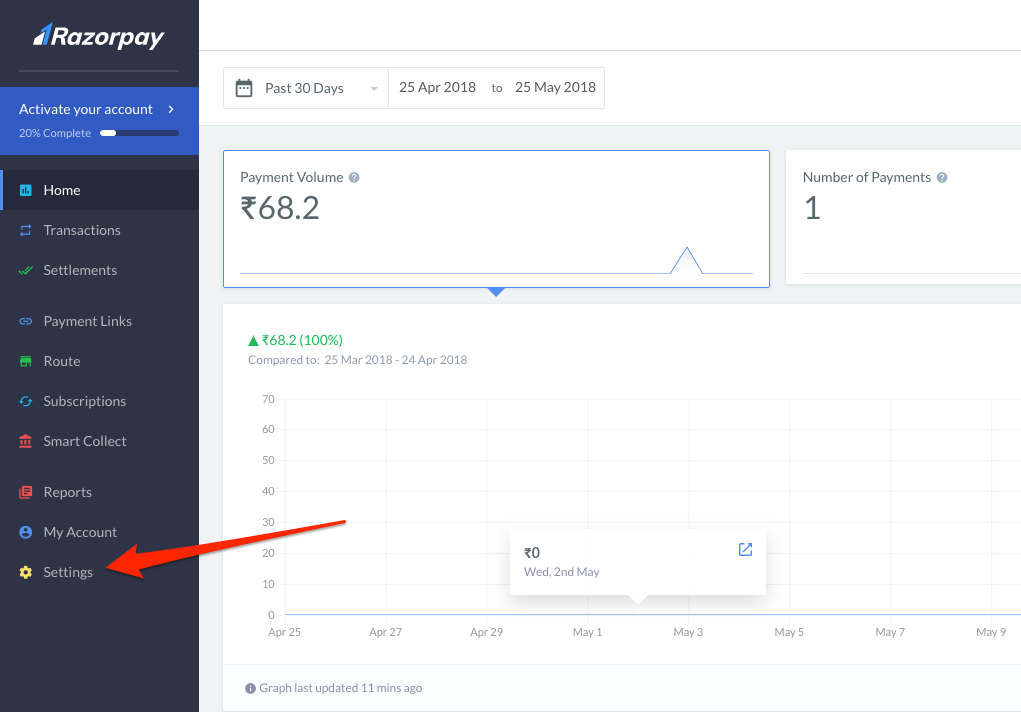Viewport: 1021px width, 712px height.
Task: Click the 20% complete progress bar
Action: point(139,133)
